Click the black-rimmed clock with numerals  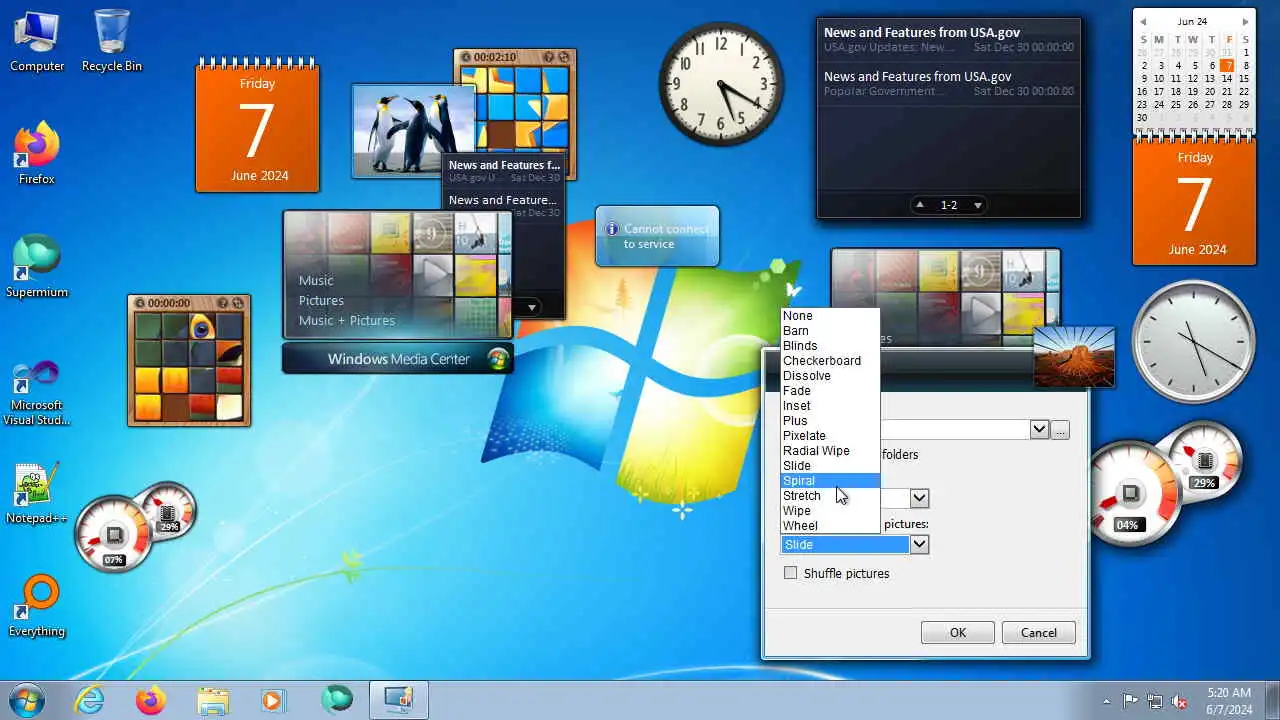721,84
